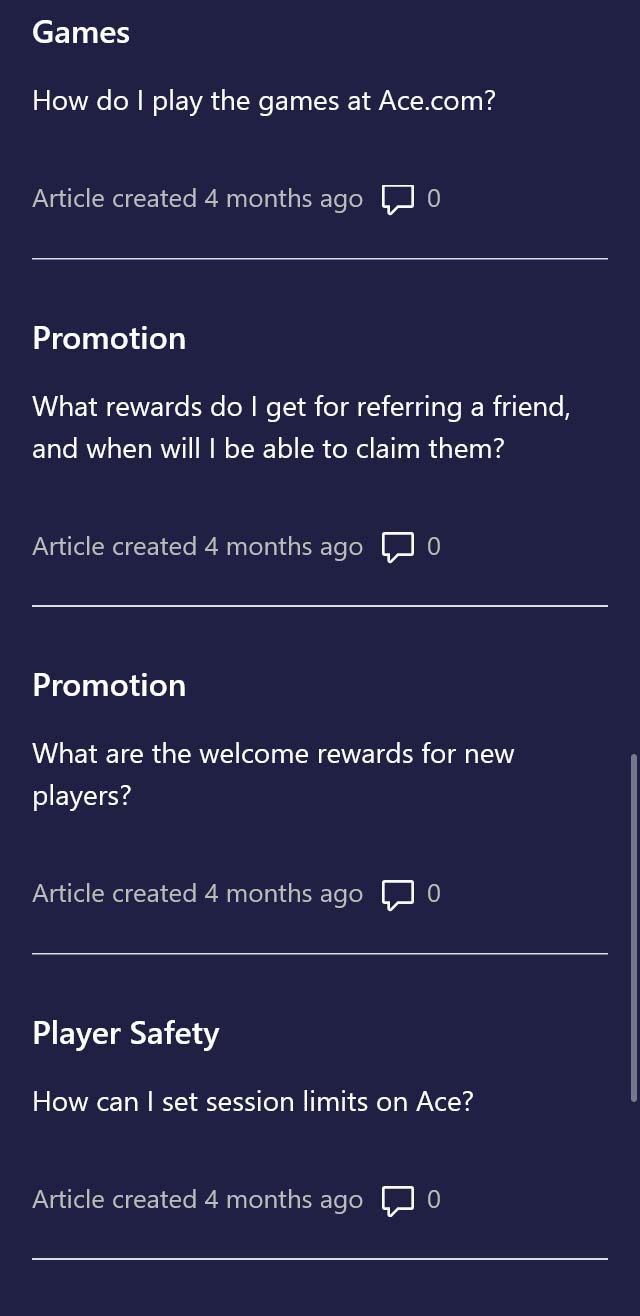Select the Promotion heading above the welcome rewards question

109,685
